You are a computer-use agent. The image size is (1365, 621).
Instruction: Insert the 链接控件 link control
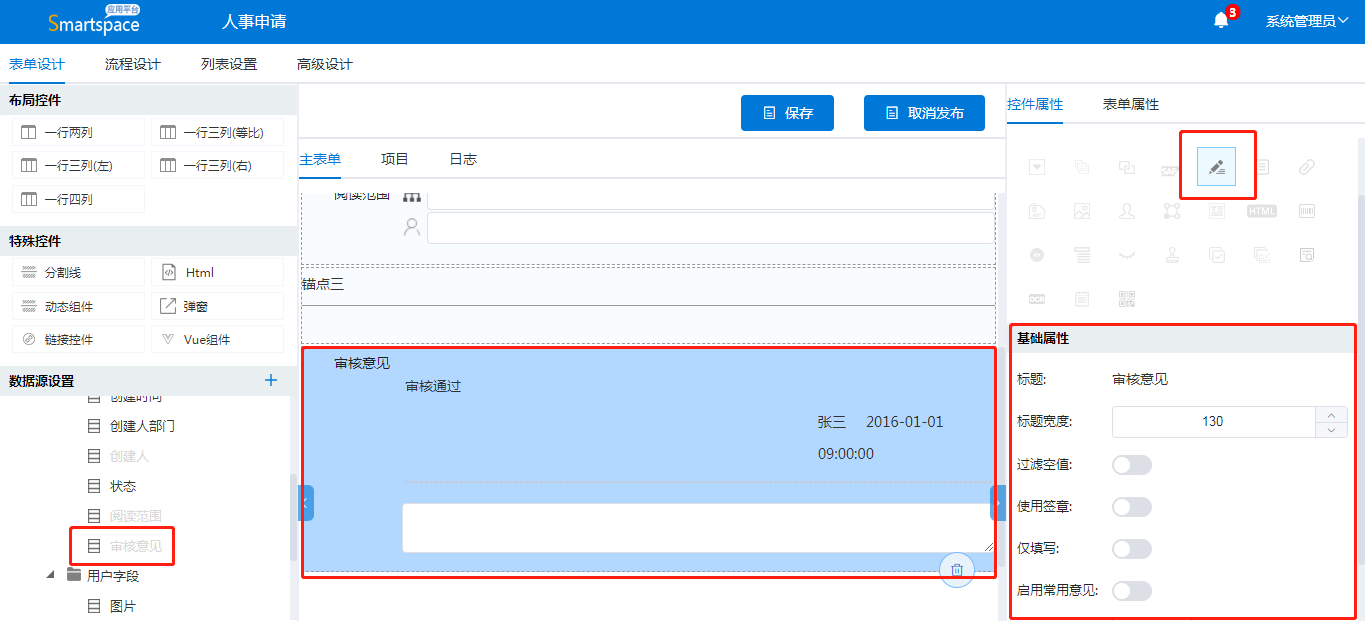coord(79,339)
